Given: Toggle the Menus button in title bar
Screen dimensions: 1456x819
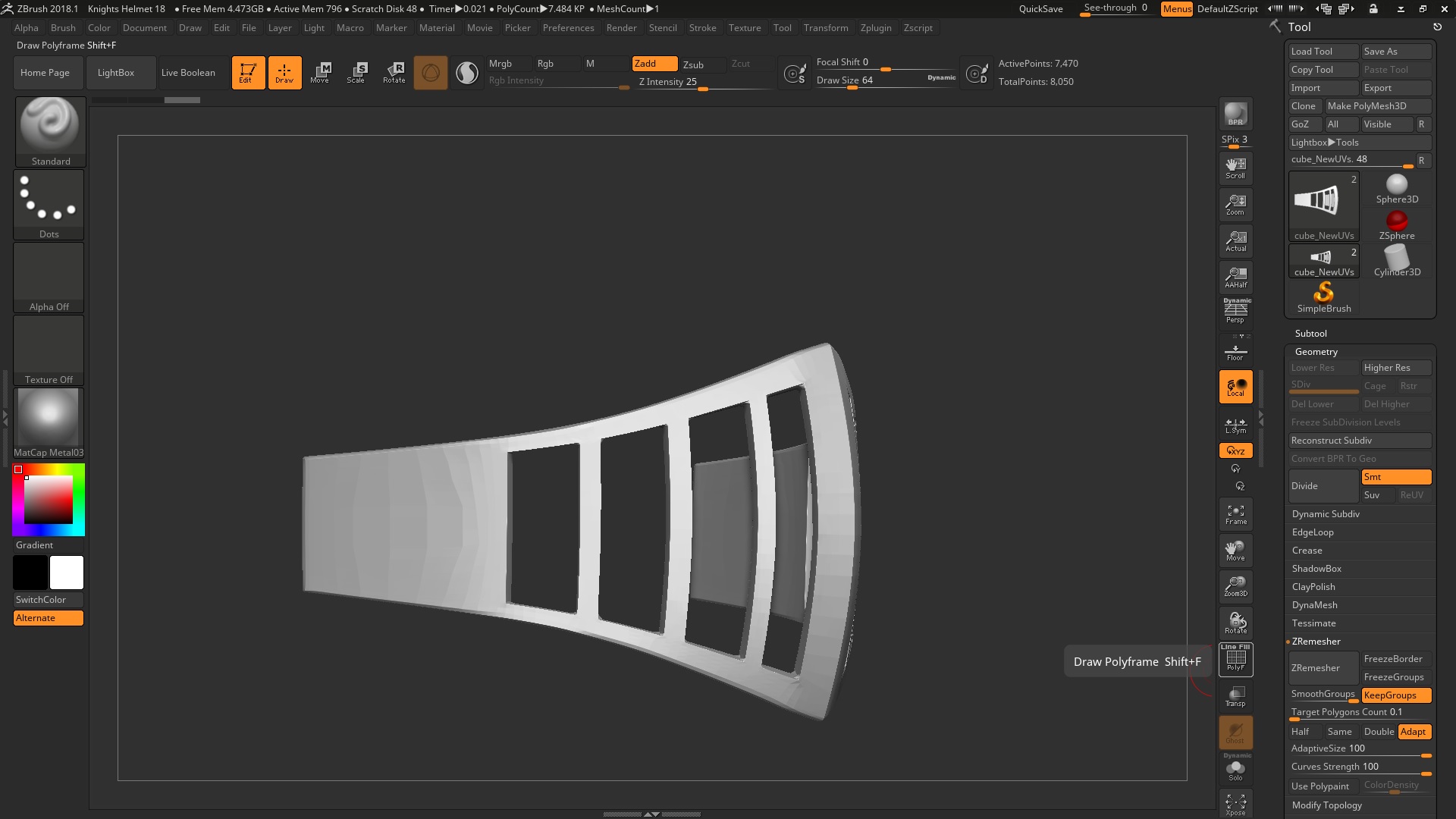Looking at the screenshot, I should click(x=1177, y=9).
